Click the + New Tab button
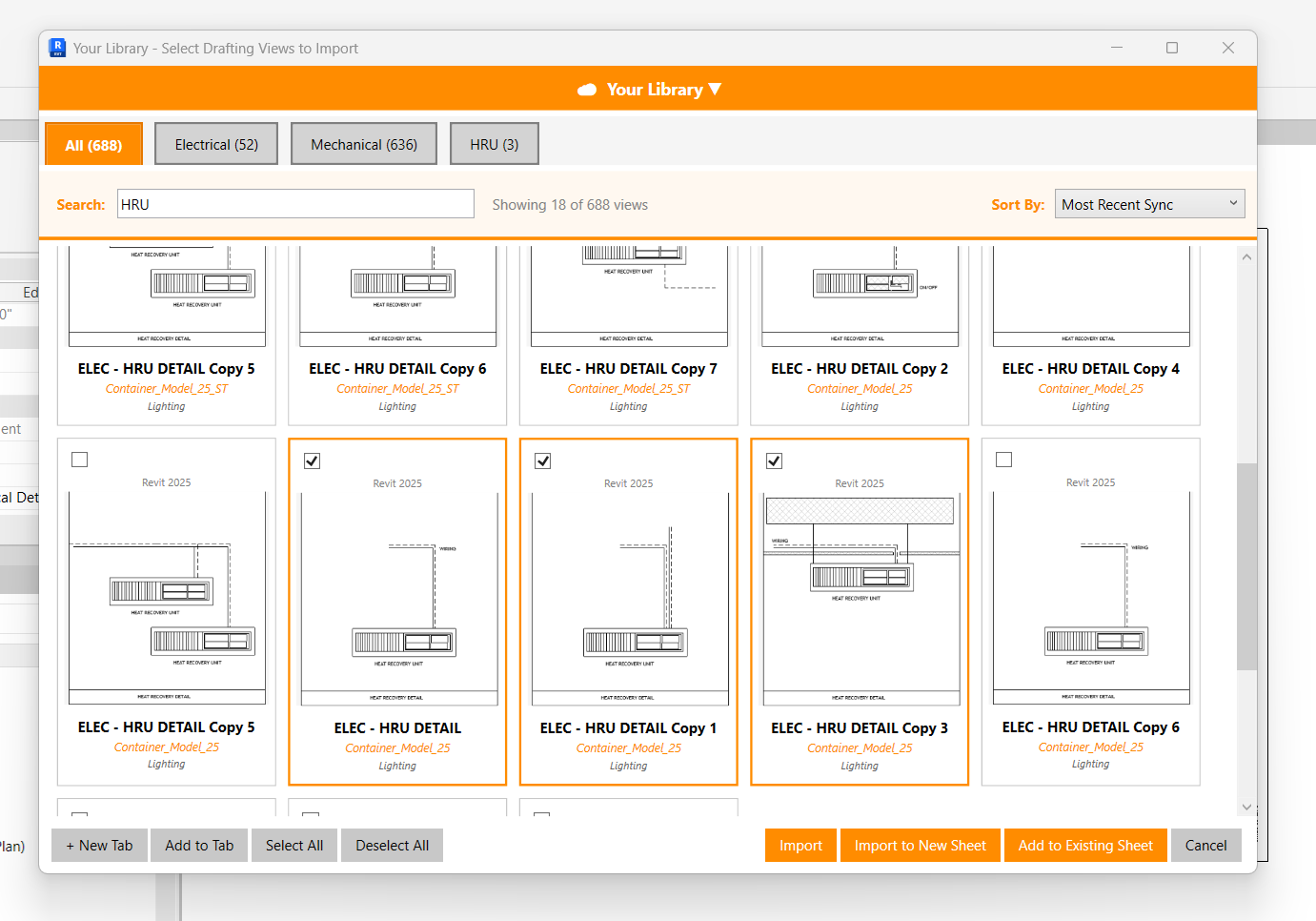This screenshot has height=921, width=1316. (x=99, y=846)
